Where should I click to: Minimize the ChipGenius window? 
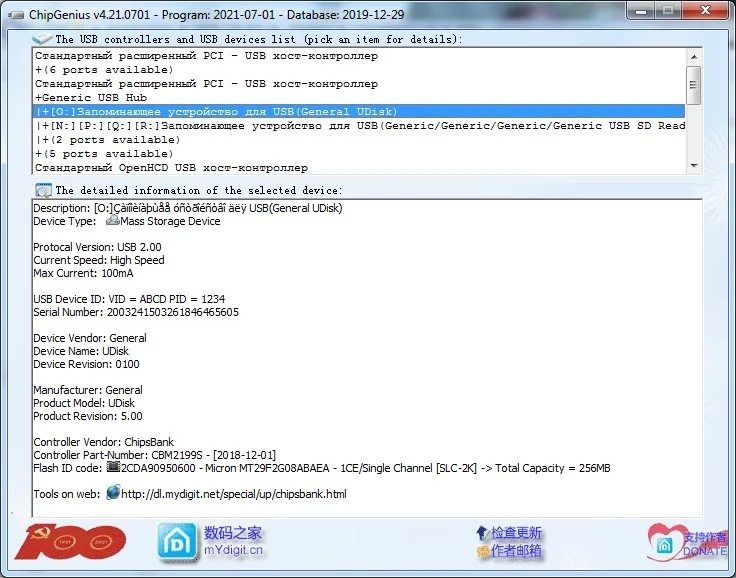641,10
